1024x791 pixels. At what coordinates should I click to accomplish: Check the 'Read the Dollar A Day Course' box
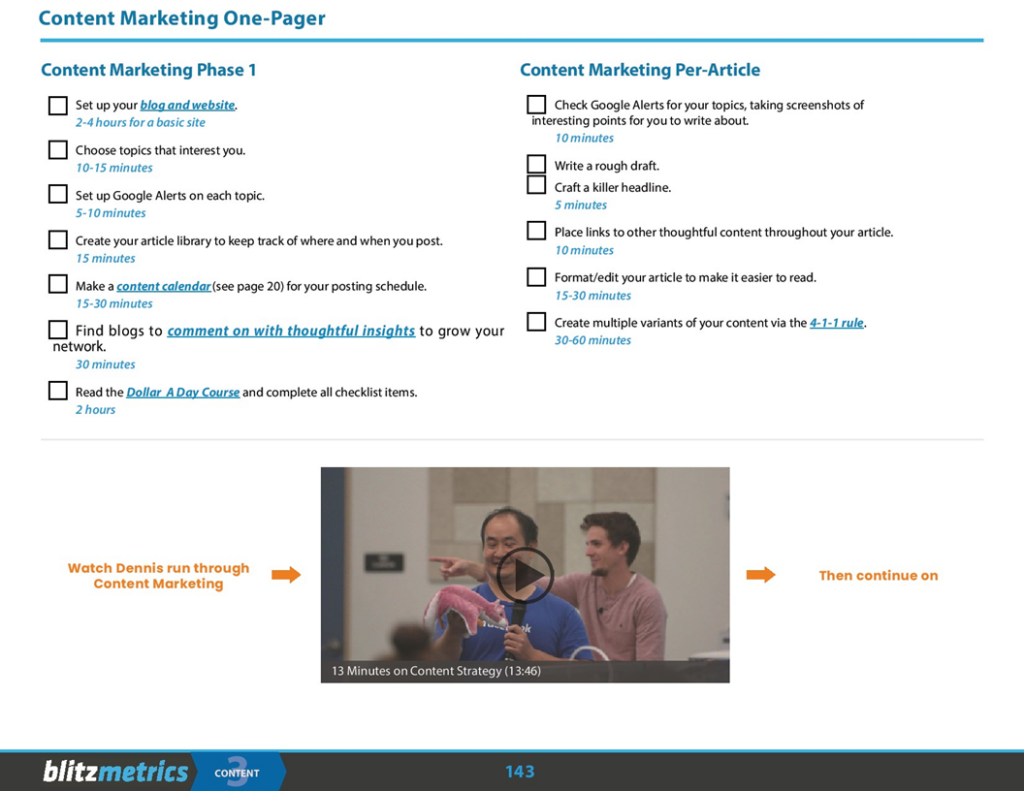(58, 391)
